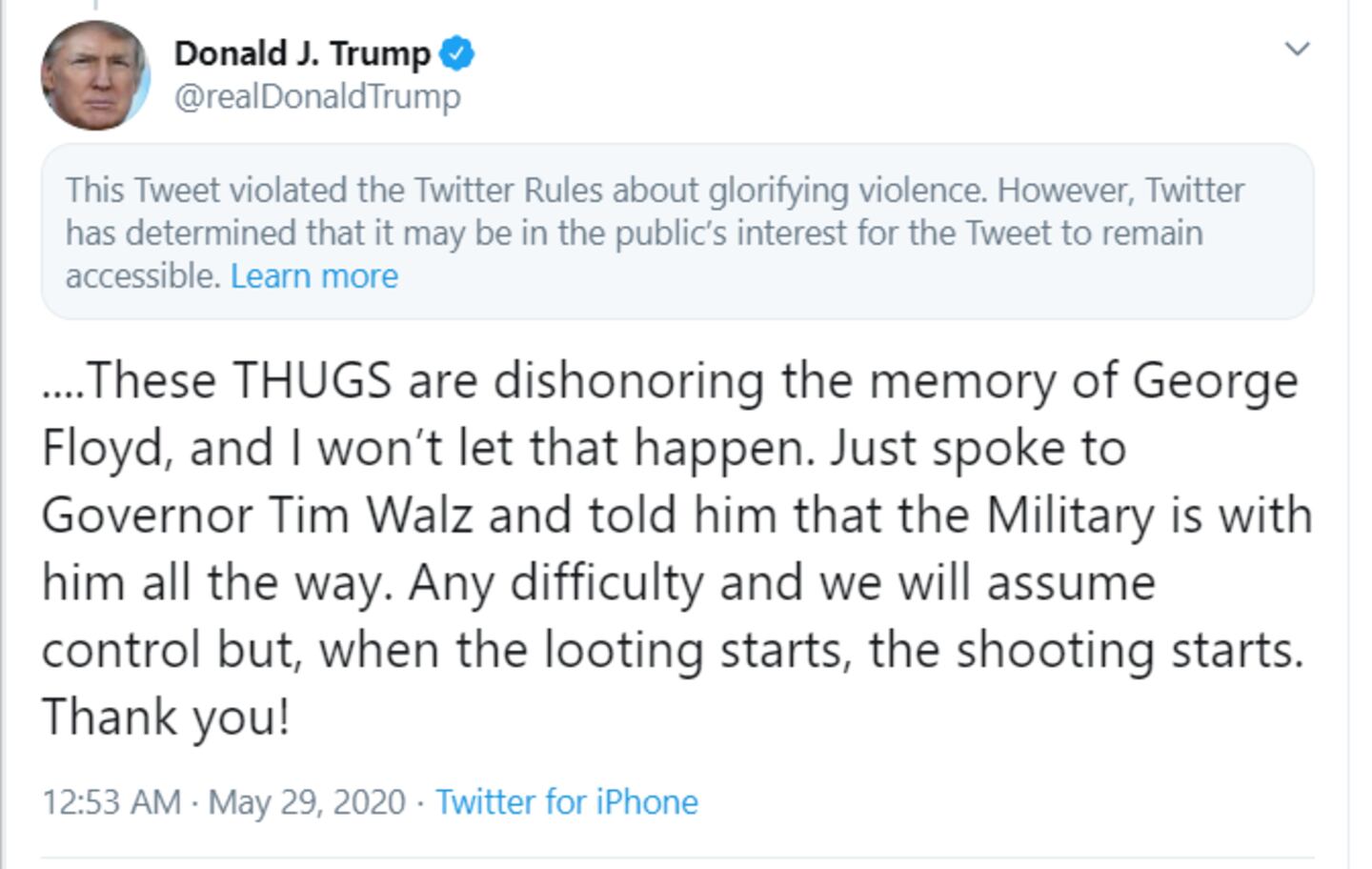1372x869 pixels.
Task: Open the tweet options chevron menu
Action: click(x=1297, y=49)
